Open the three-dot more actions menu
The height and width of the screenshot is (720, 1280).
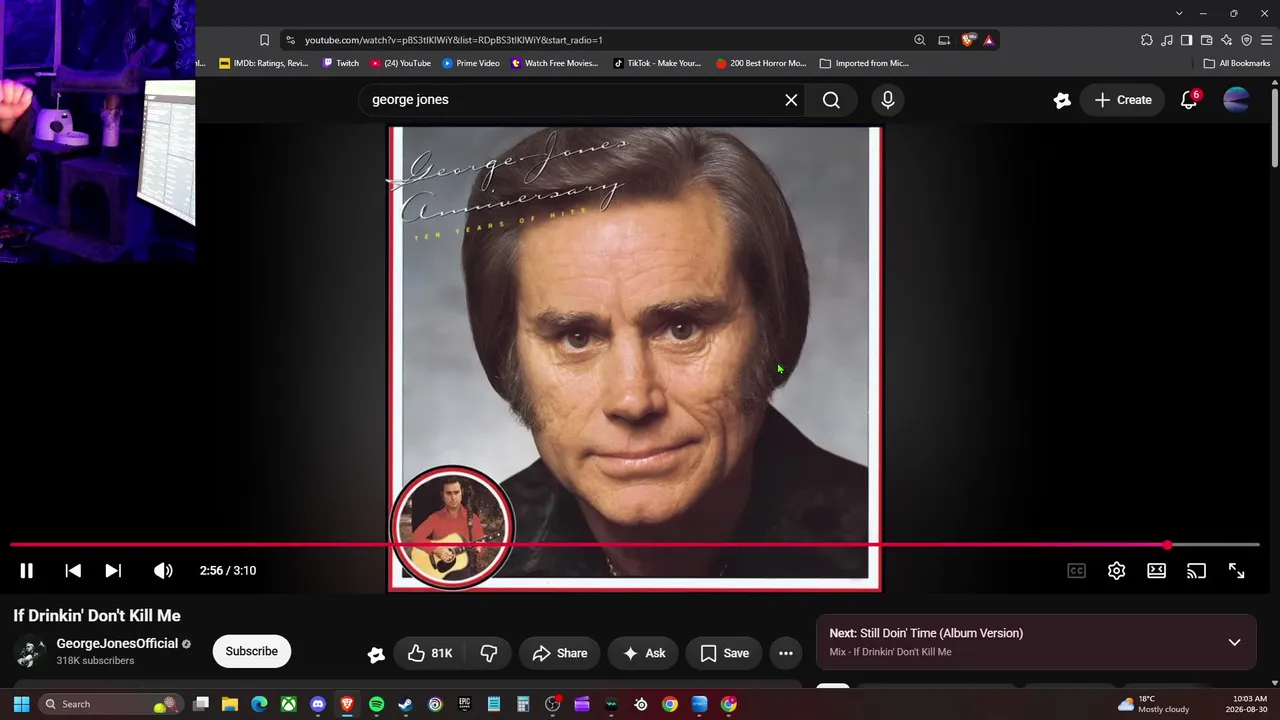pyautogui.click(x=786, y=653)
